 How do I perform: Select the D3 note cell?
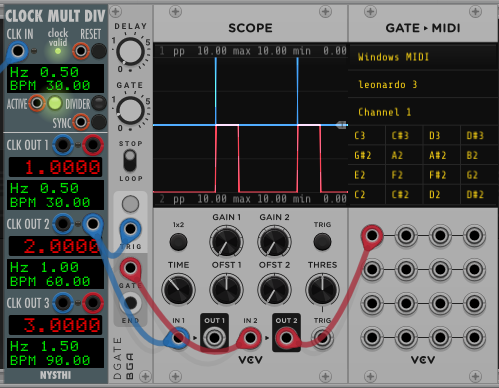click(441, 135)
